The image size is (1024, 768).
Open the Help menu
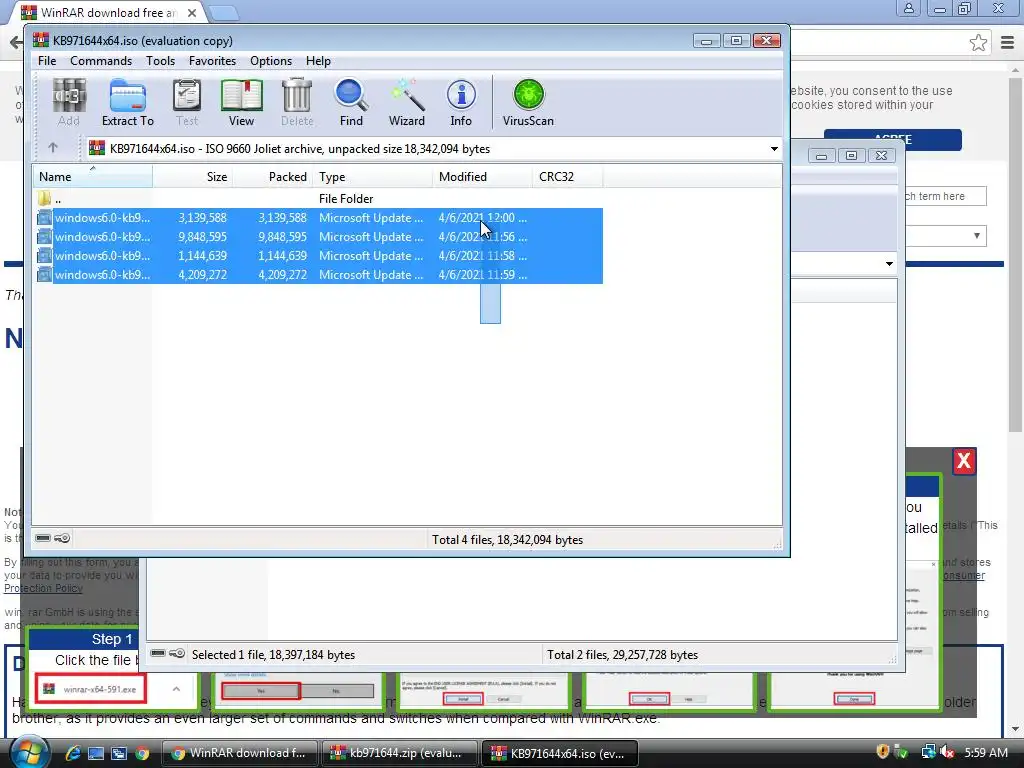click(x=318, y=61)
